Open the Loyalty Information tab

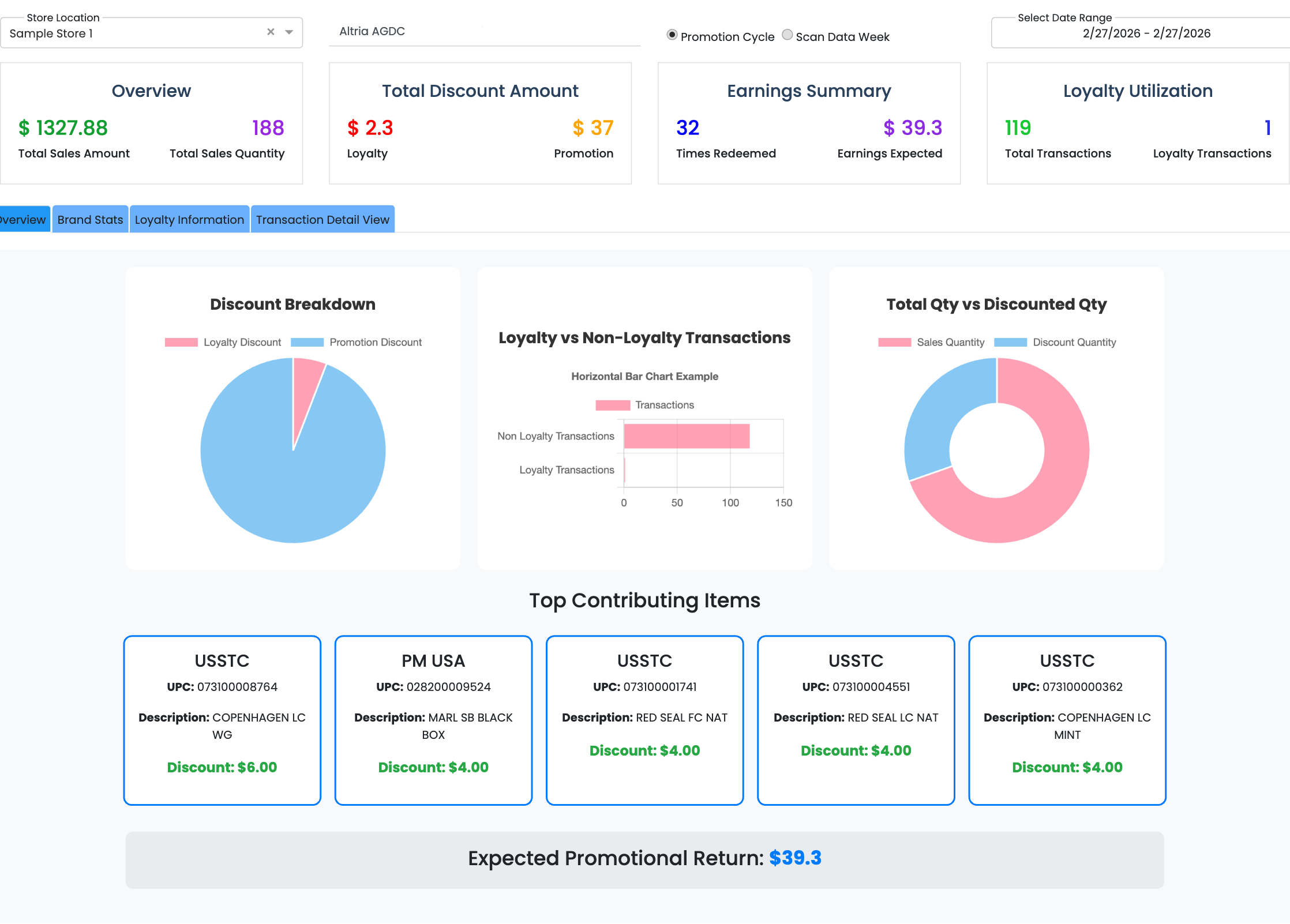point(189,220)
